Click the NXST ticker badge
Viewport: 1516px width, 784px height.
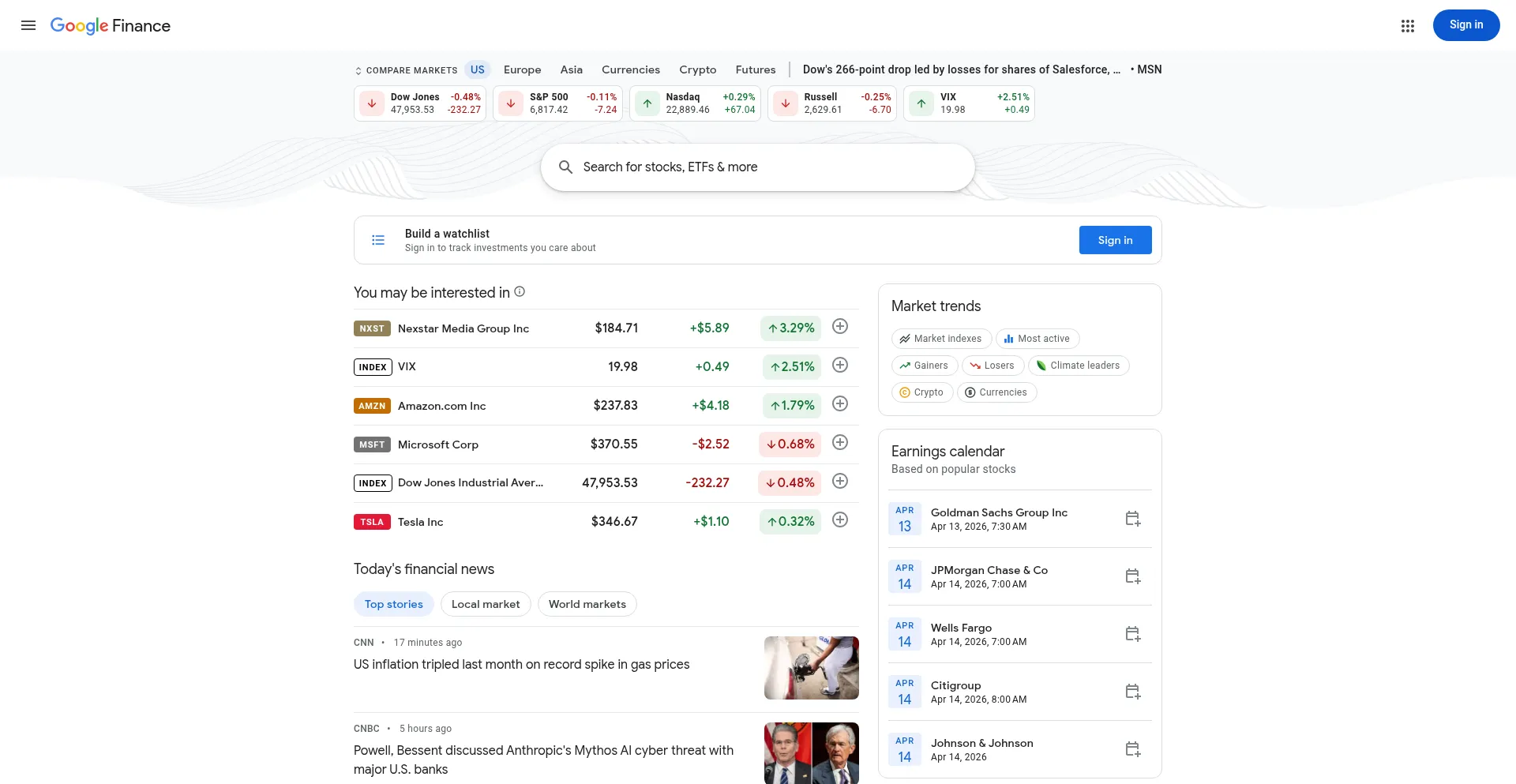coord(372,328)
